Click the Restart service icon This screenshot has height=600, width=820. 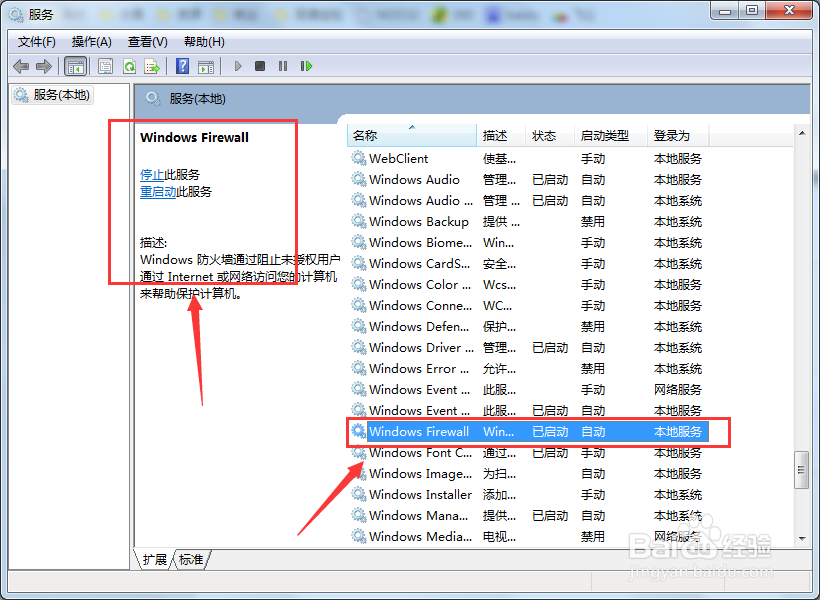[306, 66]
